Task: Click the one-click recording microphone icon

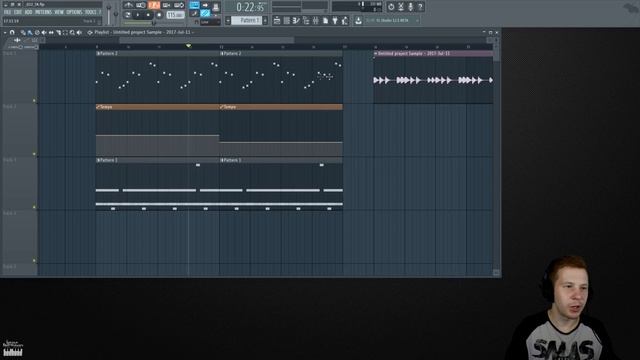Action: 411,7
